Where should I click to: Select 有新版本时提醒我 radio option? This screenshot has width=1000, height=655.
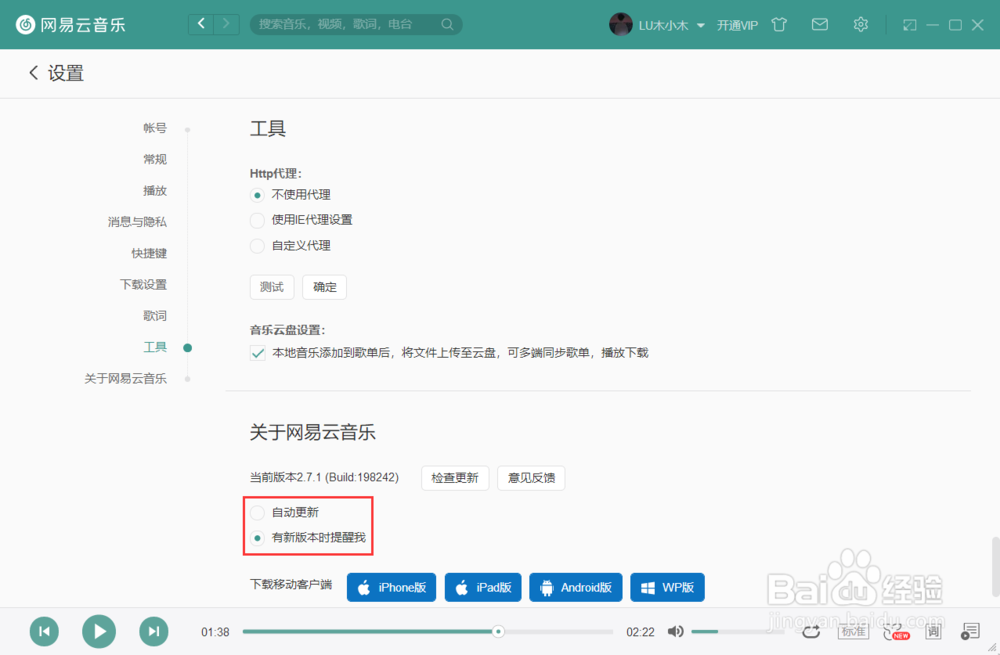click(257, 538)
